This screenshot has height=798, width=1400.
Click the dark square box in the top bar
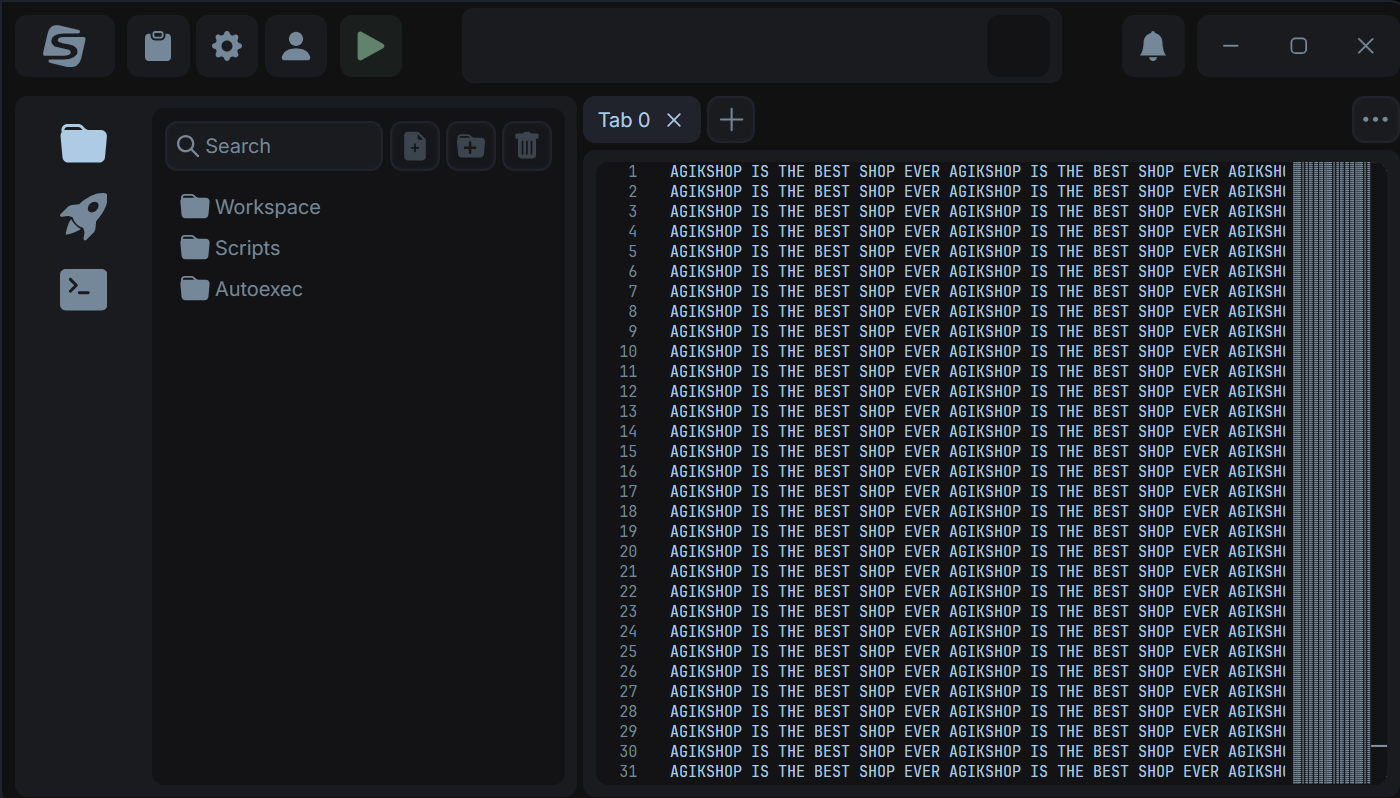[x=1018, y=46]
